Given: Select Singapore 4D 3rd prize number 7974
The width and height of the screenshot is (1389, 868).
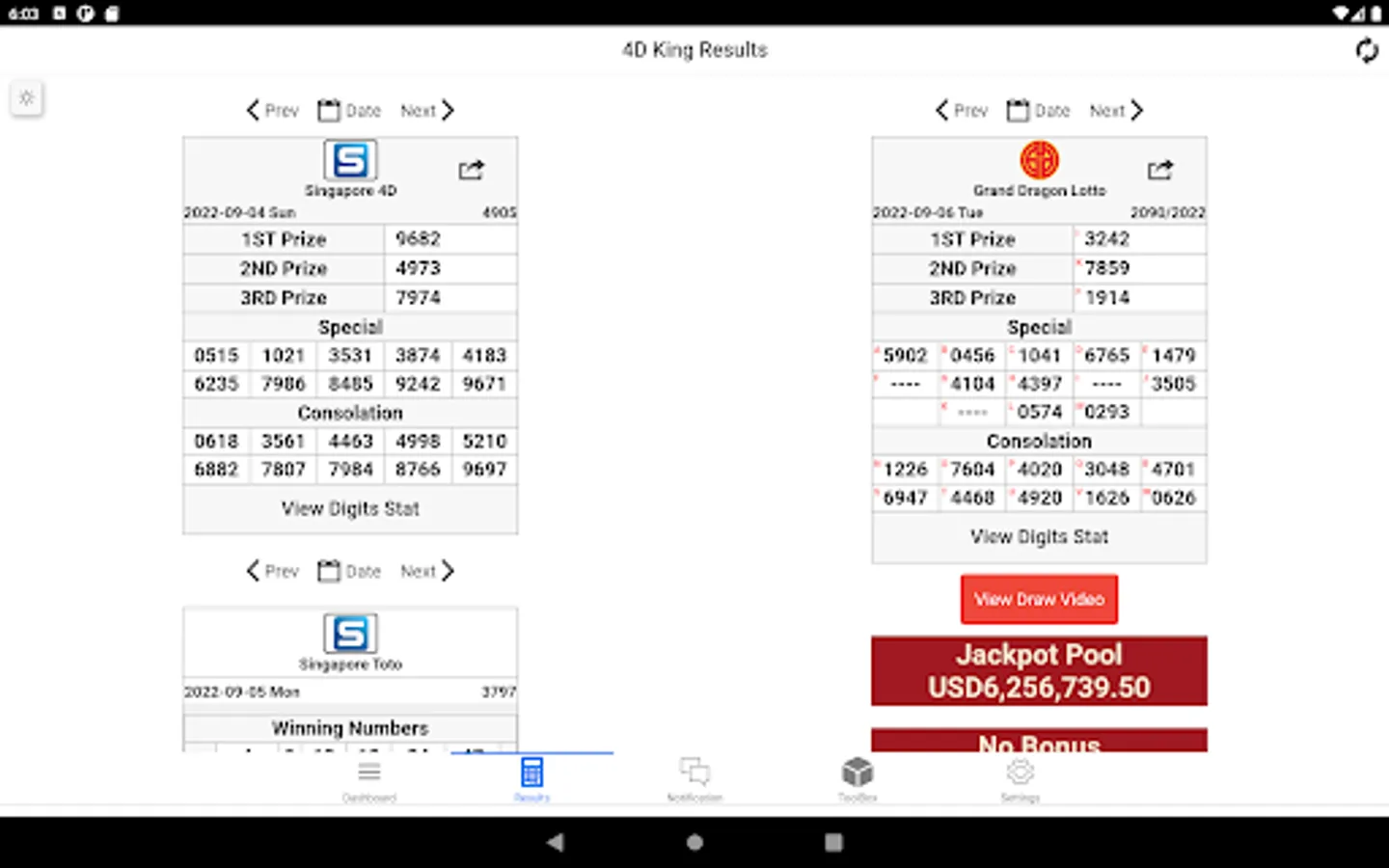Looking at the screenshot, I should click(418, 298).
